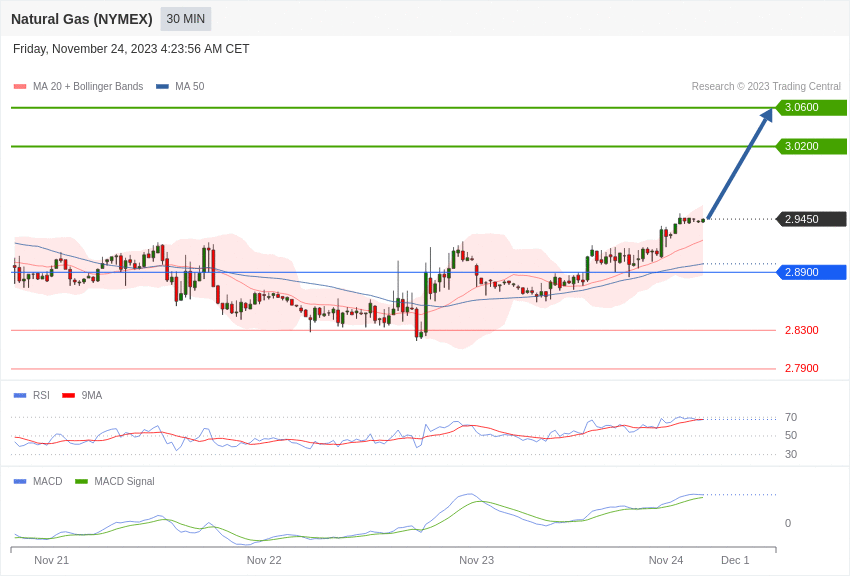Click the Dec 1 date marker
This screenshot has height=576, width=850.
coord(735,560)
